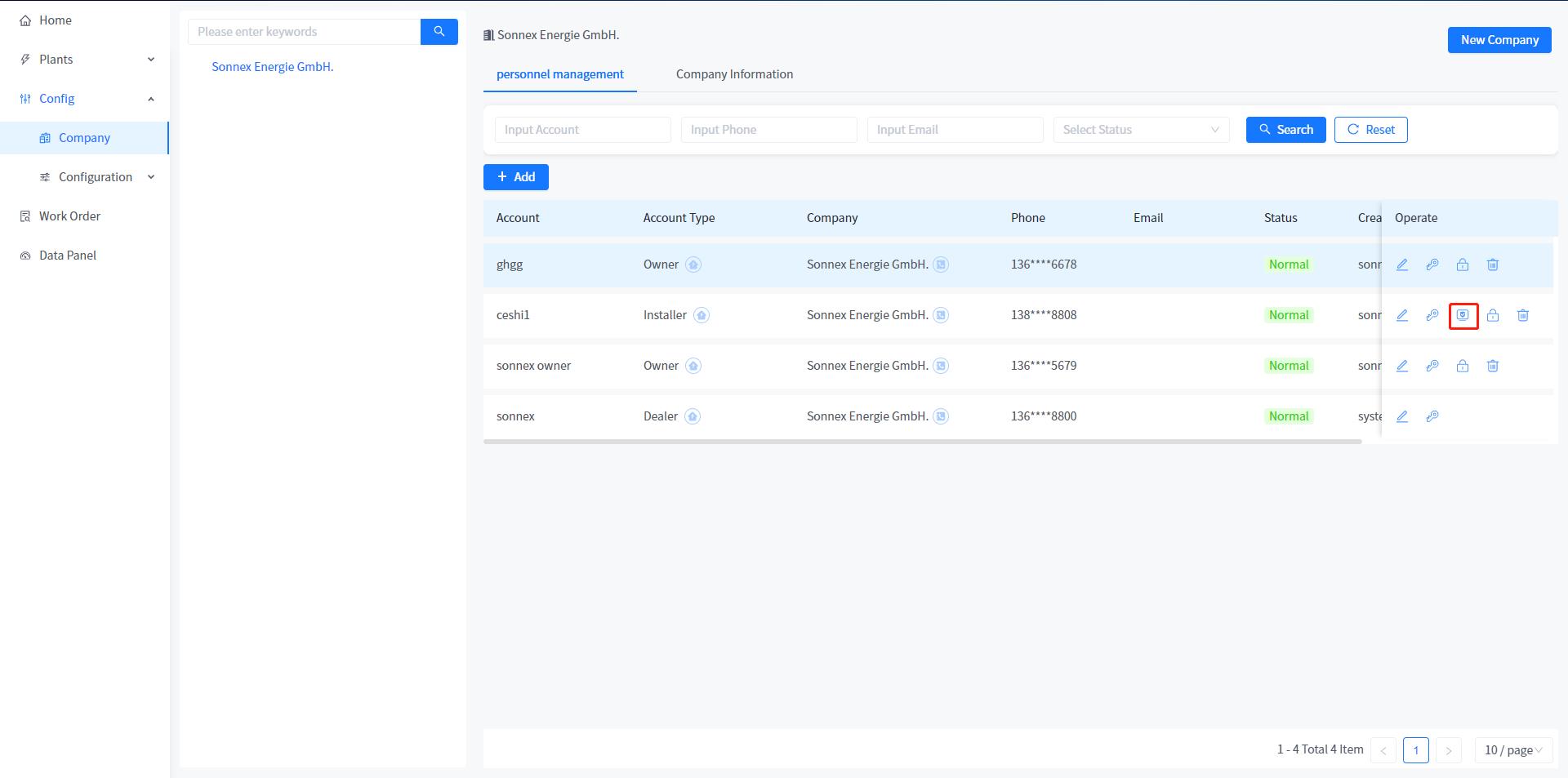Click the house icon beside sonnex owner's Owner type
This screenshot has height=778, width=1568.
(693, 366)
